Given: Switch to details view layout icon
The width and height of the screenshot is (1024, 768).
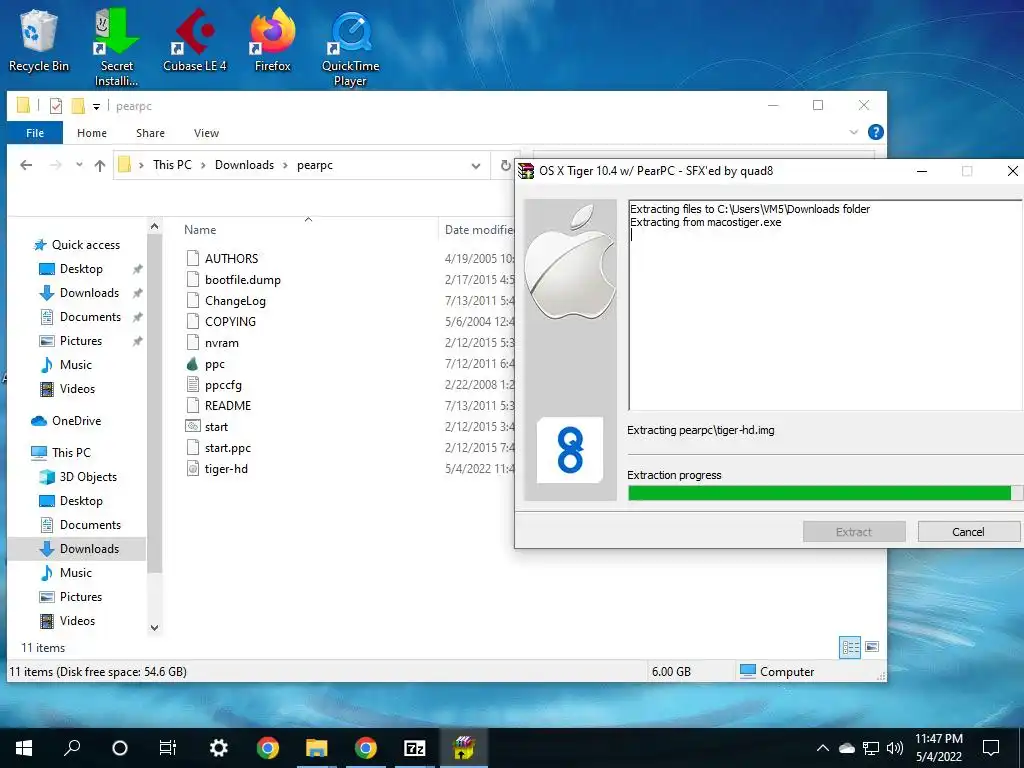Looking at the screenshot, I should (850, 647).
